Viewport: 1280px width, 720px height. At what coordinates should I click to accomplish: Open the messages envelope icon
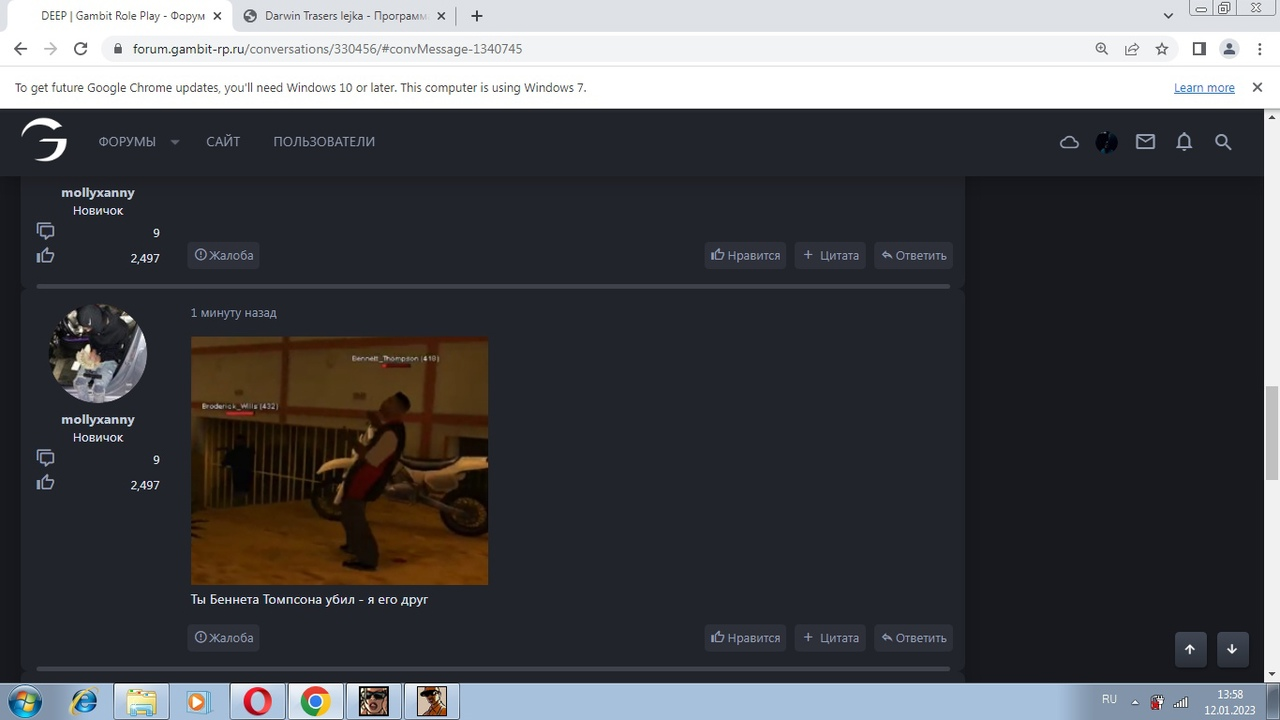[x=1145, y=142]
